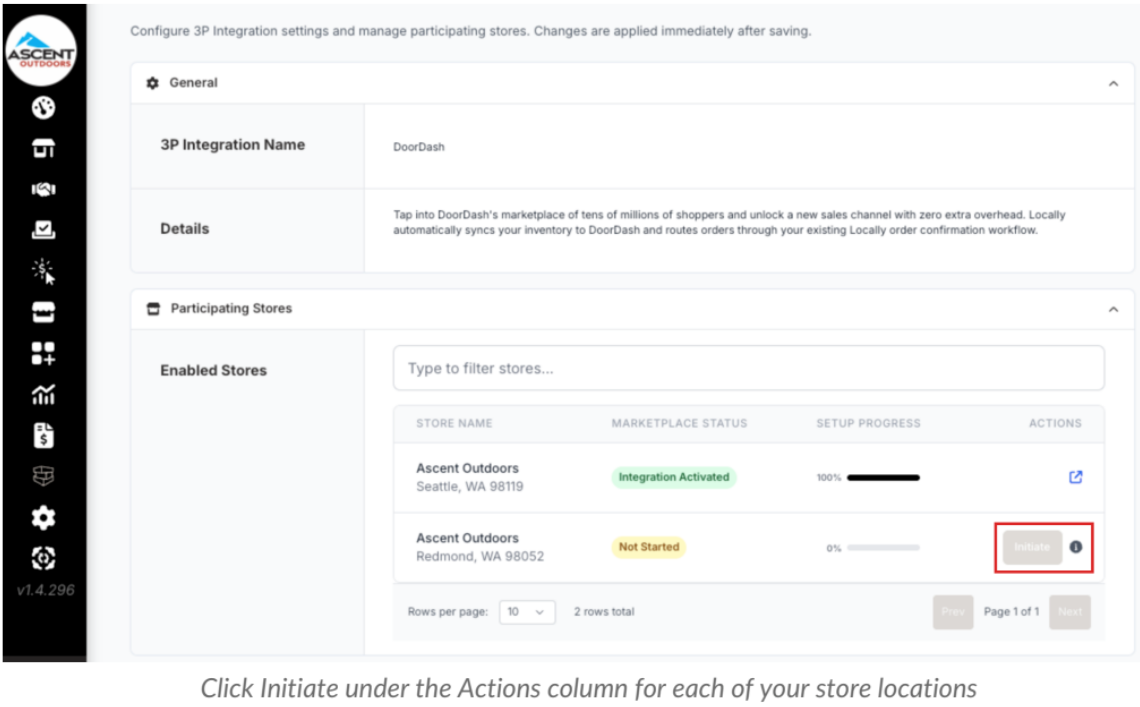This screenshot has height=707, width=1140.
Task: Collapse the General section chevron
Action: click(x=1113, y=84)
